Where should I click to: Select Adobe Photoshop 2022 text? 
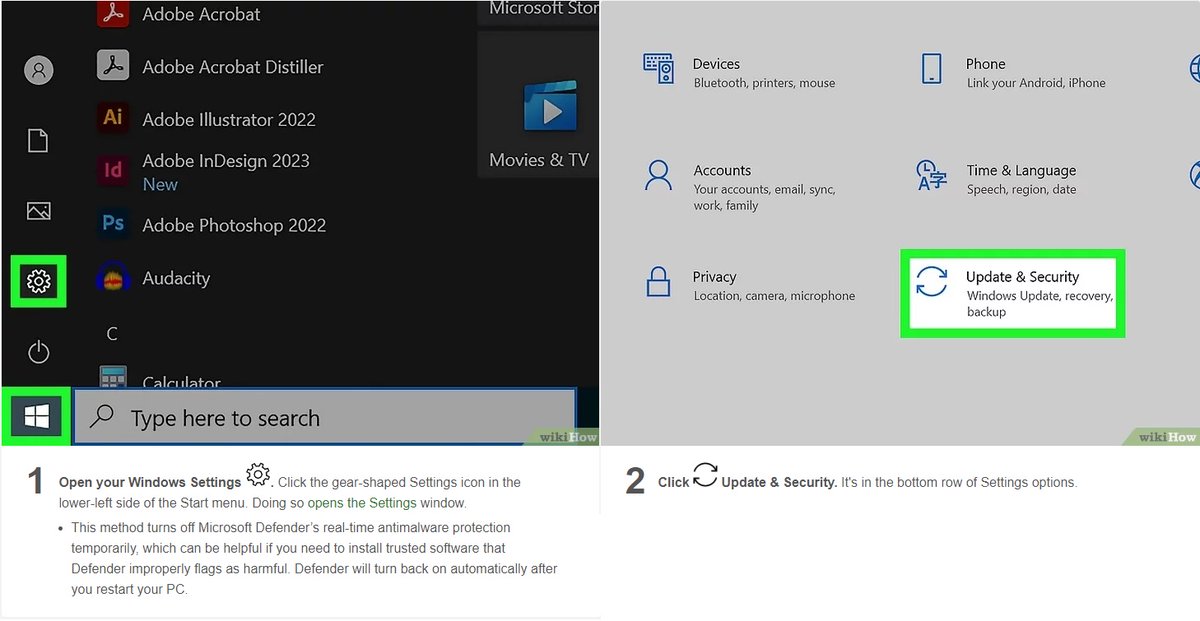[234, 225]
